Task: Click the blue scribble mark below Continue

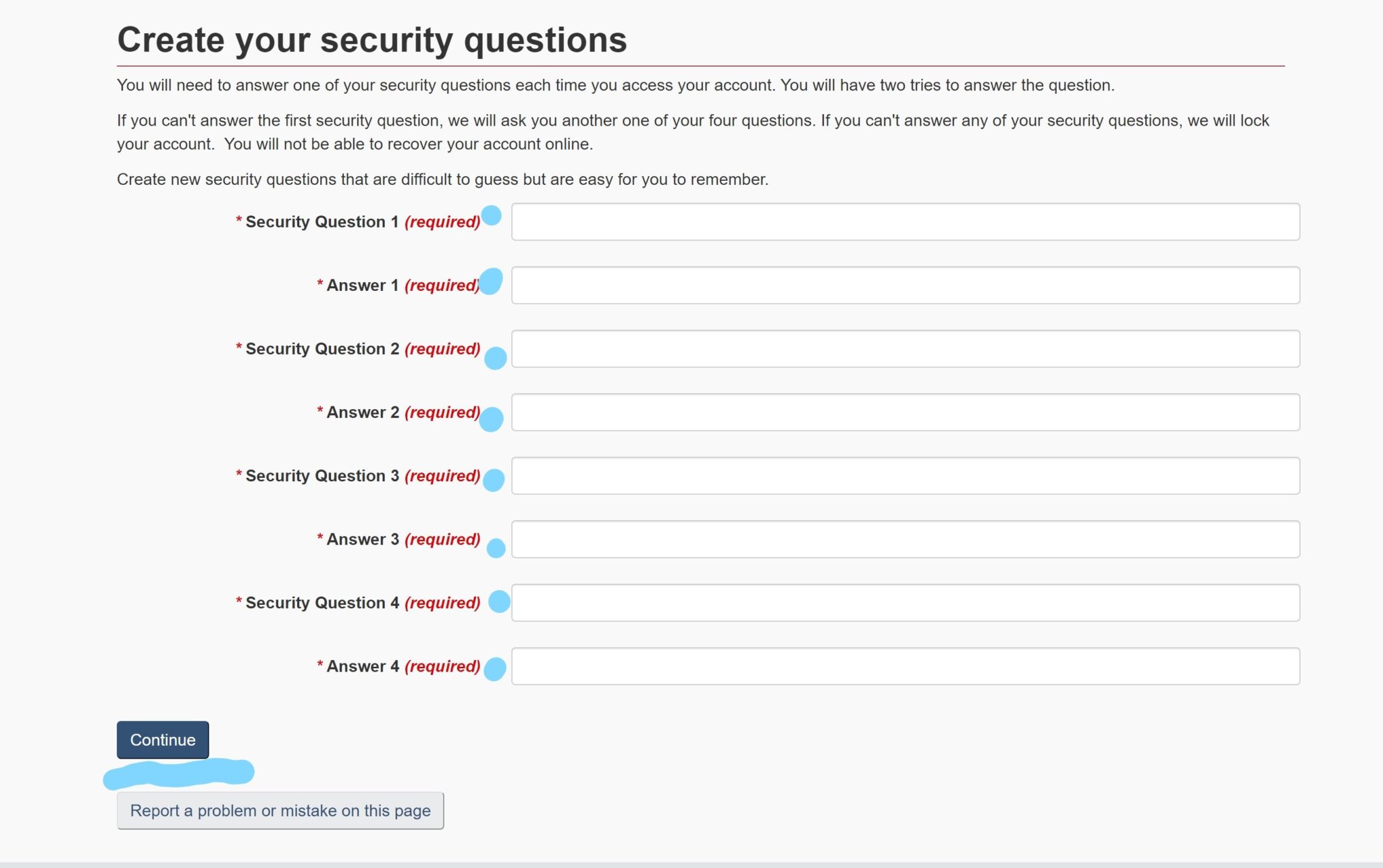Action: point(179,774)
